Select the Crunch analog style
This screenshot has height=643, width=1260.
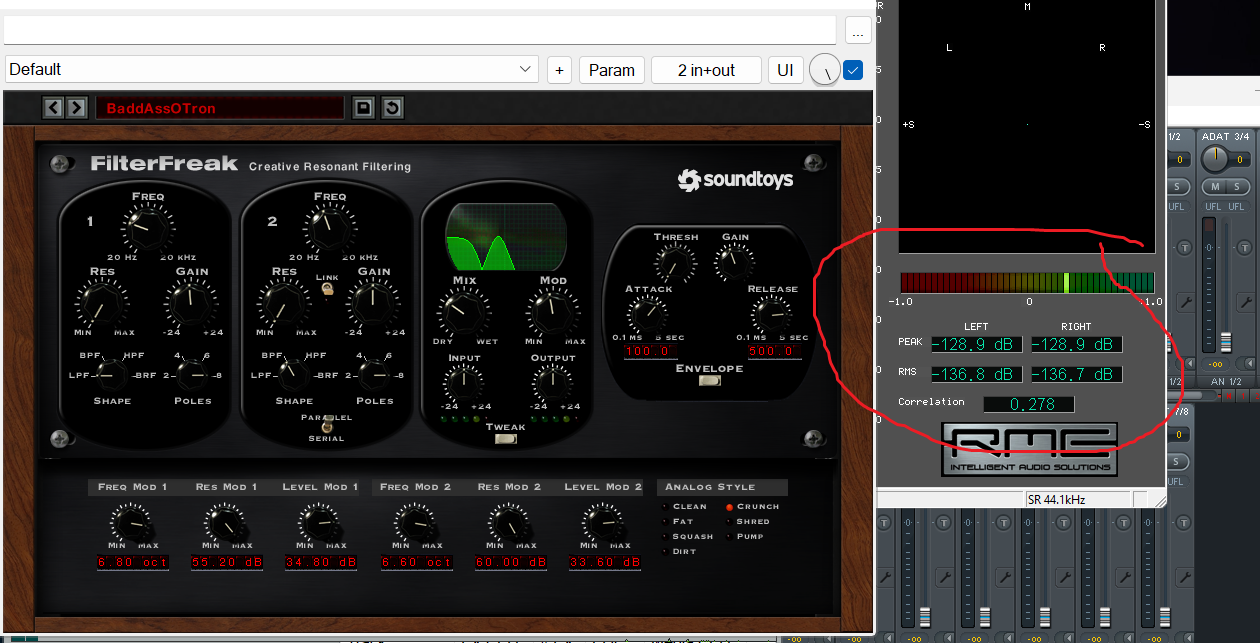pyautogui.click(x=755, y=506)
